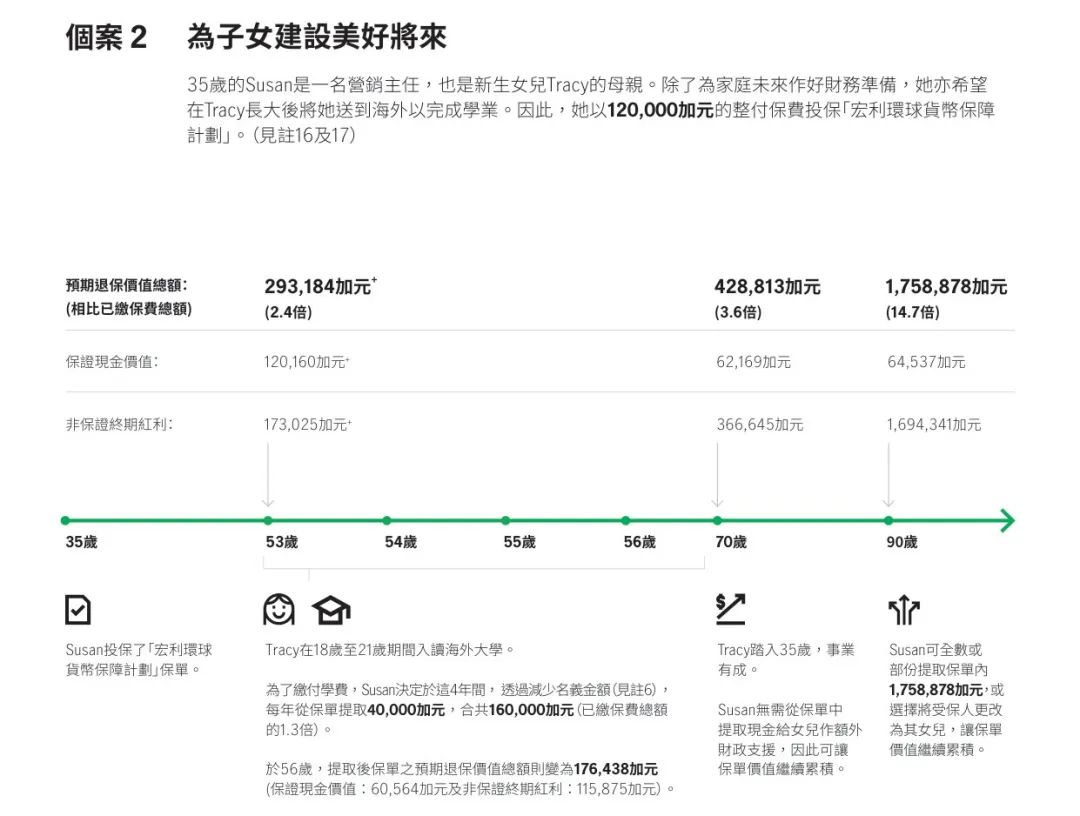Click the "個案 2" case label
Screen dimensions: 1080x816
[x=106, y=37]
